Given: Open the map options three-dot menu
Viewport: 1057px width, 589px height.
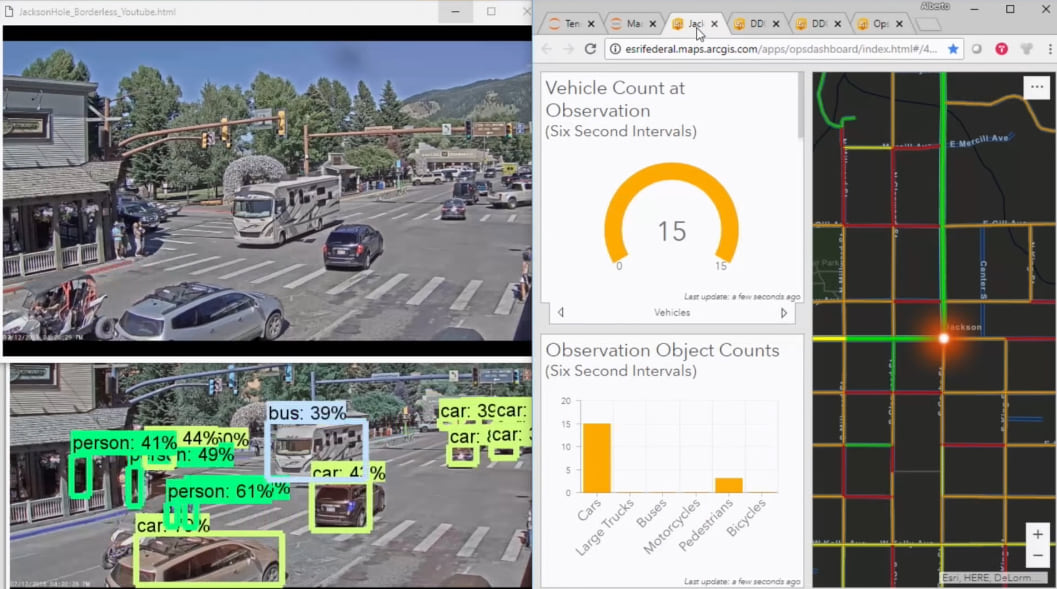Looking at the screenshot, I should [x=1036, y=86].
